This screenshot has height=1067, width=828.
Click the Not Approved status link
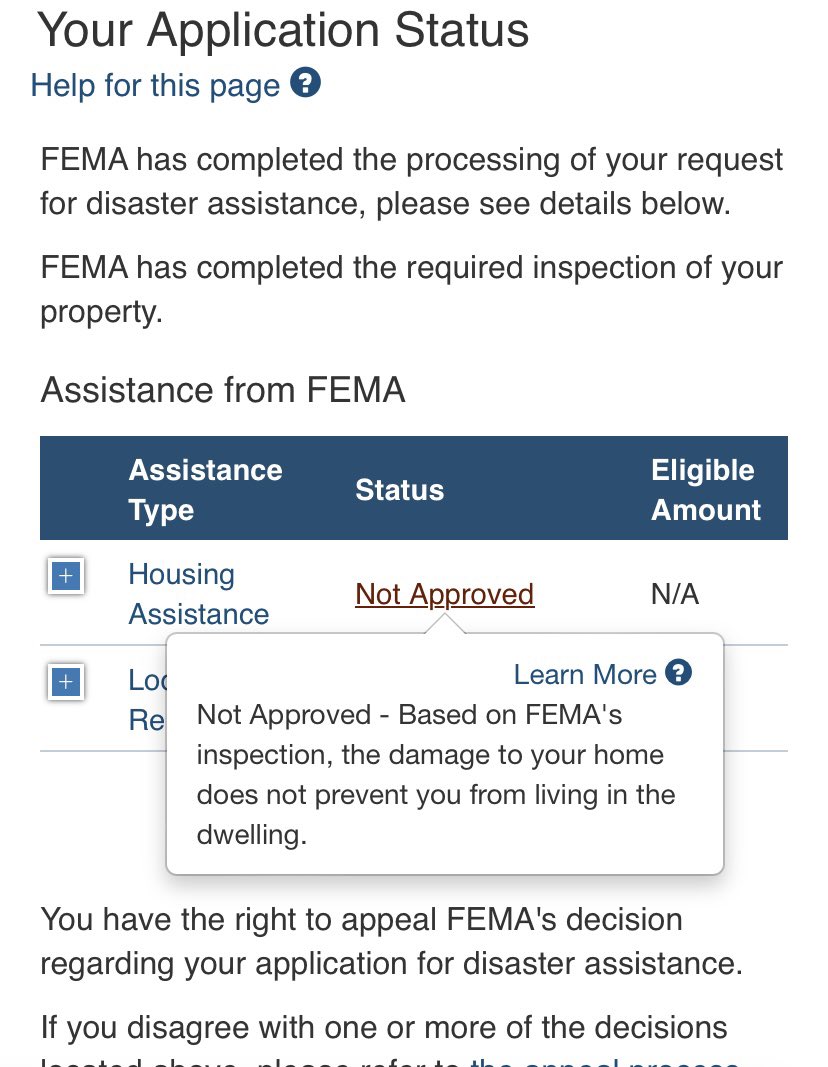coord(444,594)
